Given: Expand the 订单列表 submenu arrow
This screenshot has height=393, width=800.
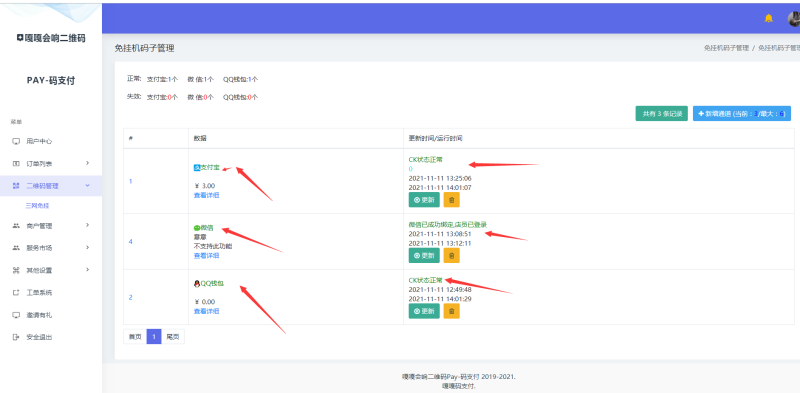Looking at the screenshot, I should [x=87, y=163].
